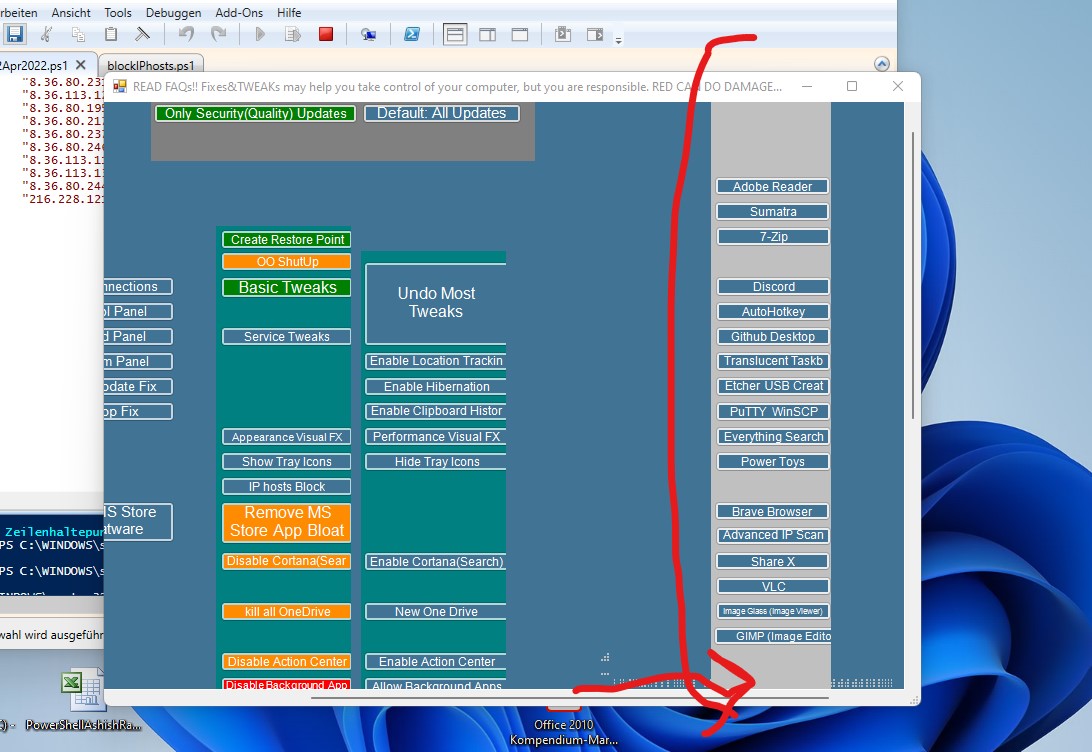Click the PuTTY WinSCP button
Image resolution: width=1092 pixels, height=752 pixels.
click(x=773, y=412)
